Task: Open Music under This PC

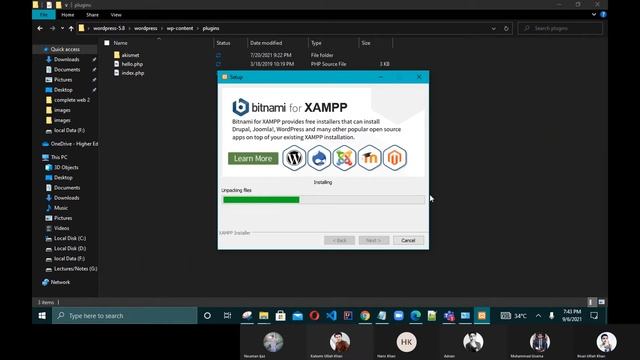Action: coord(61,208)
